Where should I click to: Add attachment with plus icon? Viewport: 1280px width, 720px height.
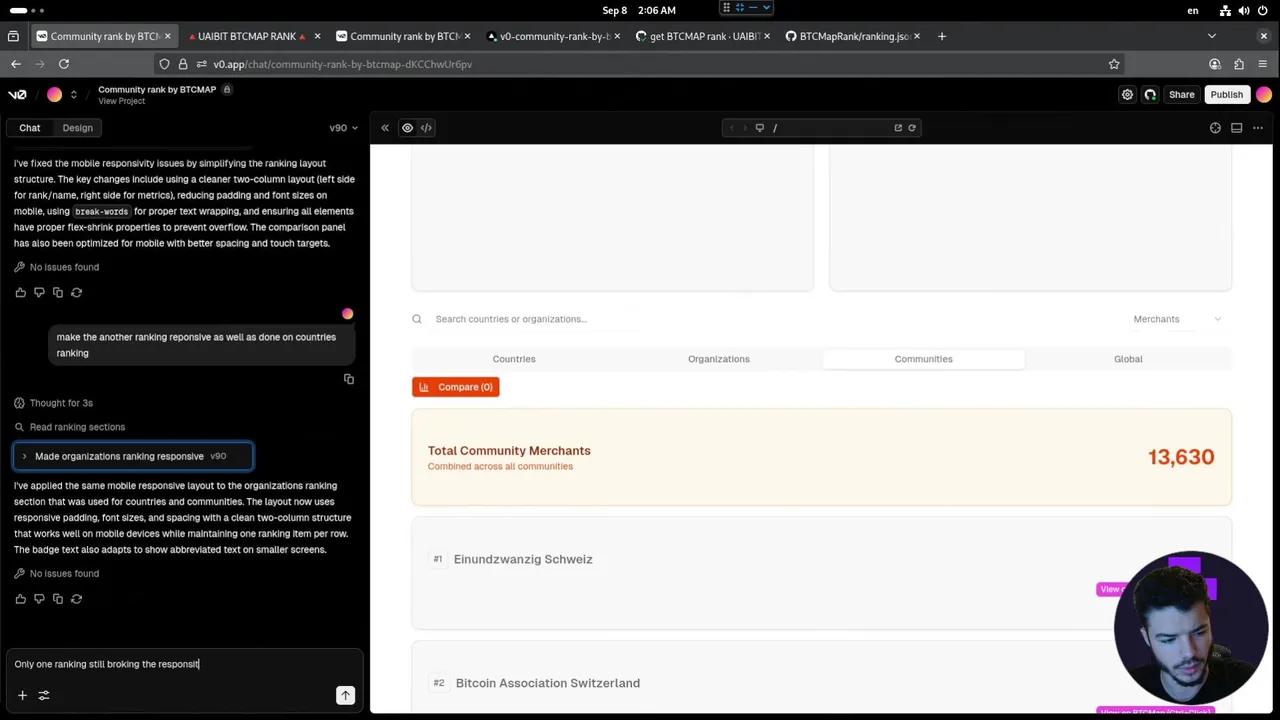point(22,695)
